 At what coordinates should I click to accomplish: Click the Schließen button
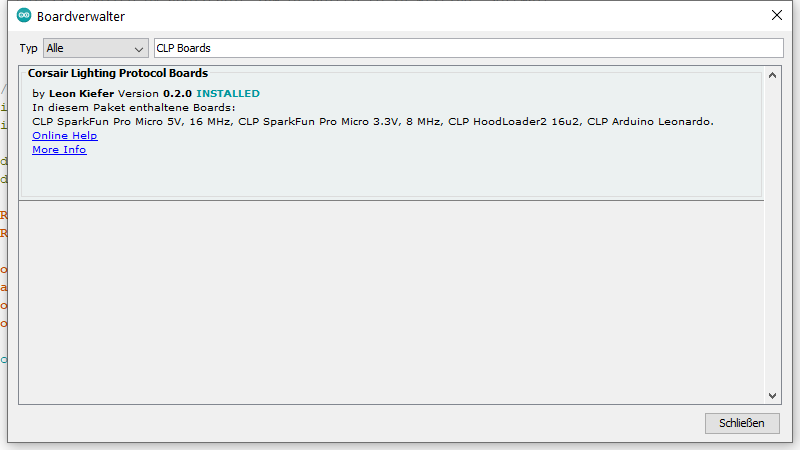click(742, 423)
